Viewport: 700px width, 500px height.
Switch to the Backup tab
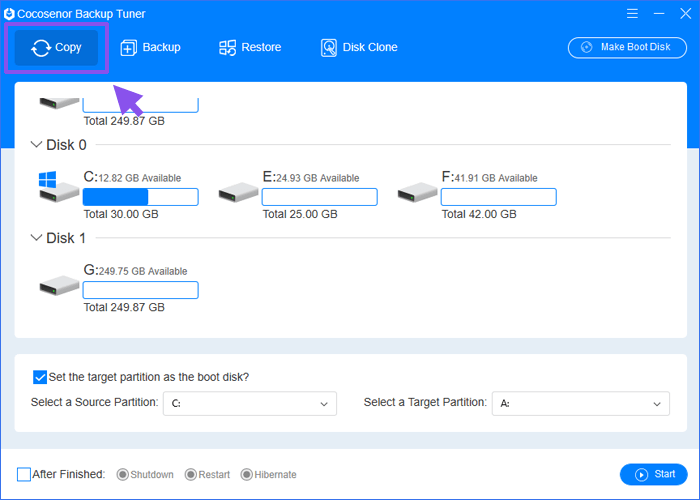(150, 47)
